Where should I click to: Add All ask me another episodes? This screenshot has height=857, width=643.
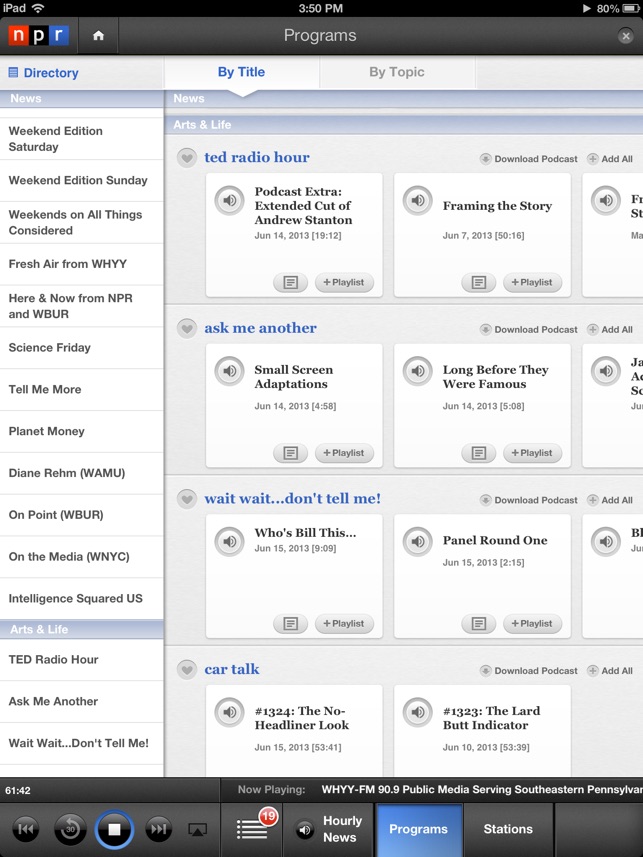pyautogui.click(x=610, y=330)
